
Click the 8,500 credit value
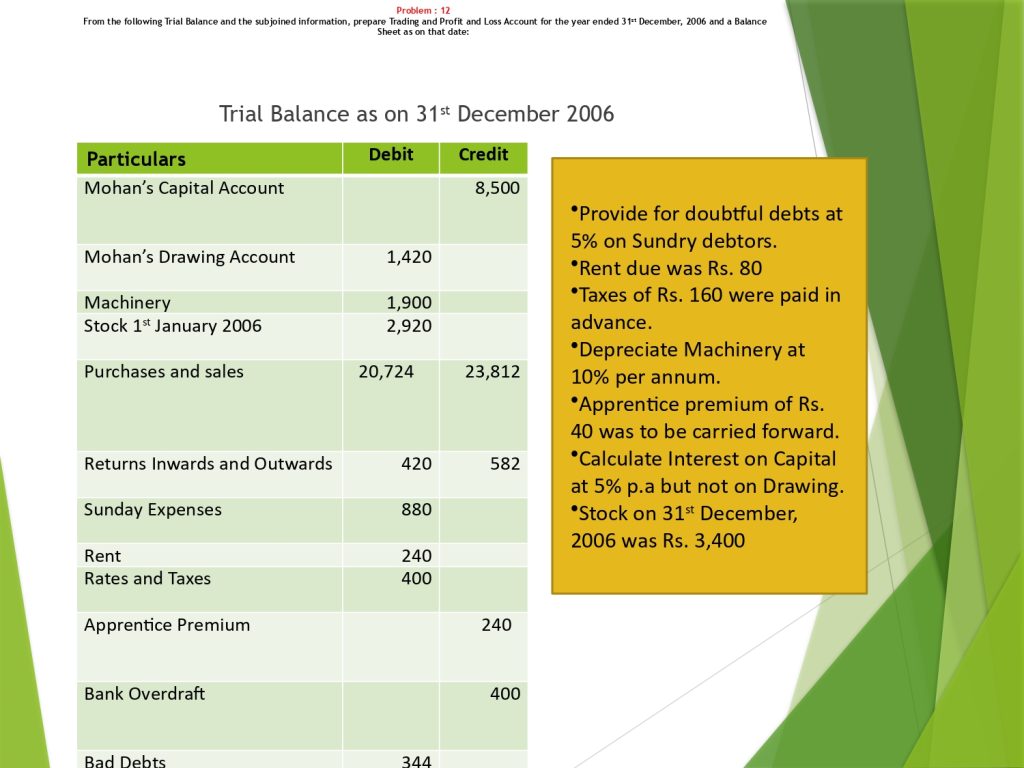click(x=497, y=188)
